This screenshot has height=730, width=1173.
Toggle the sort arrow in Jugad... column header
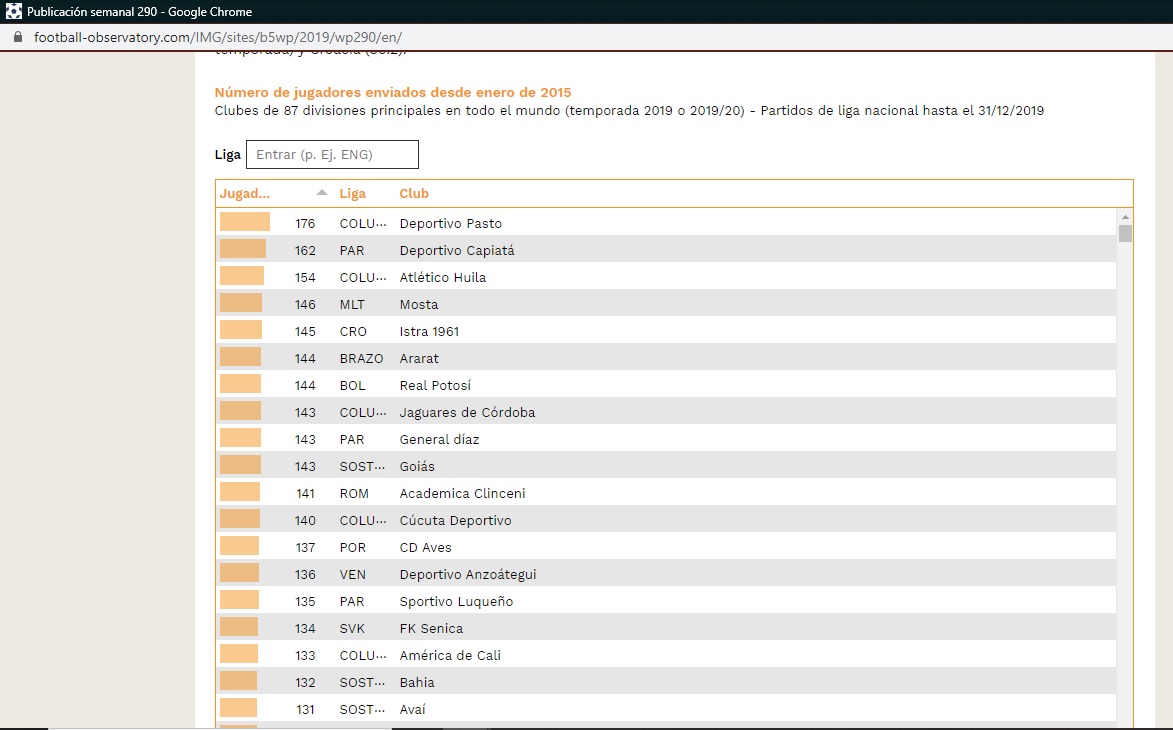[322, 193]
